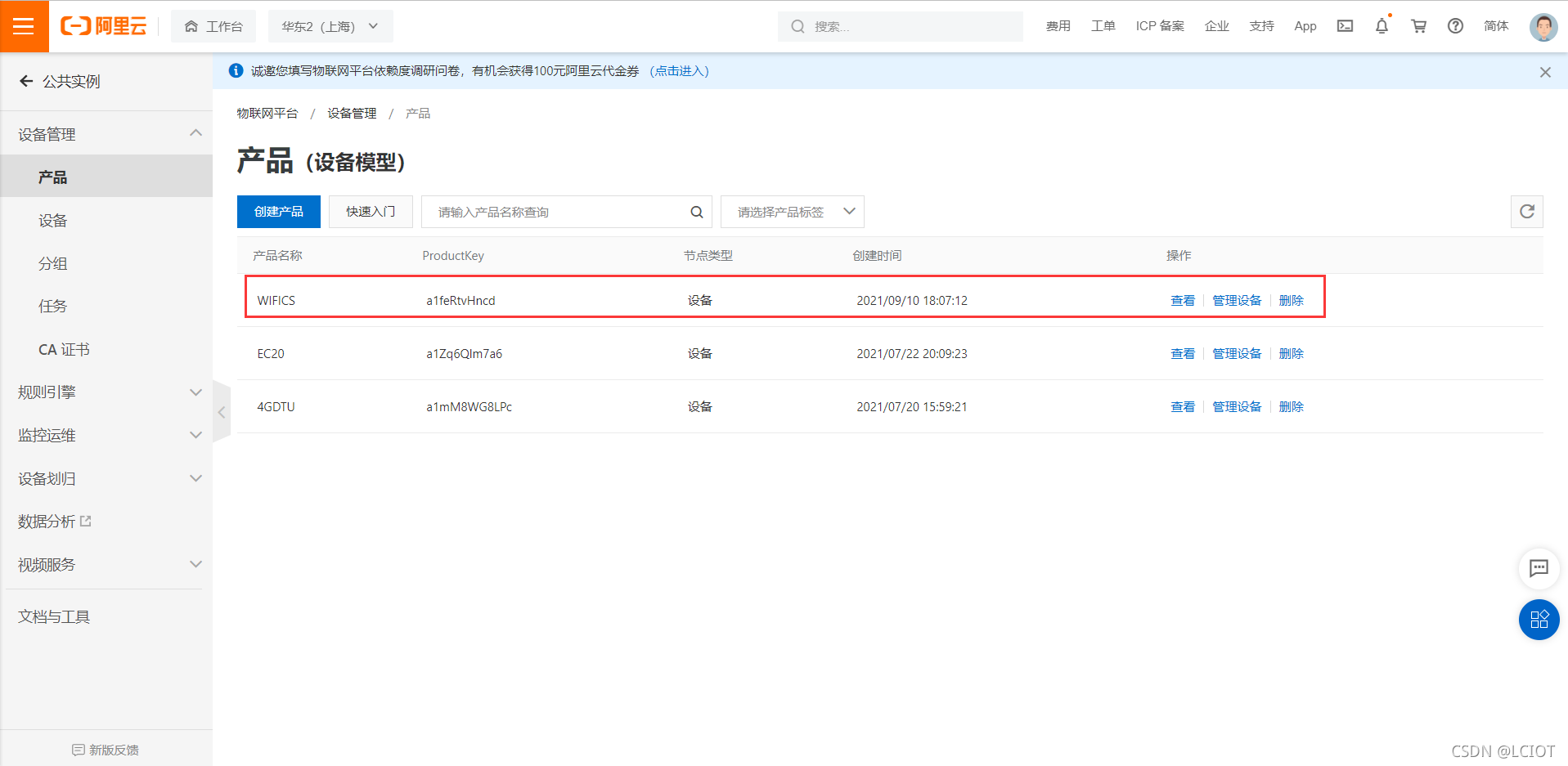Expand the 规则引擎 section

[106, 392]
